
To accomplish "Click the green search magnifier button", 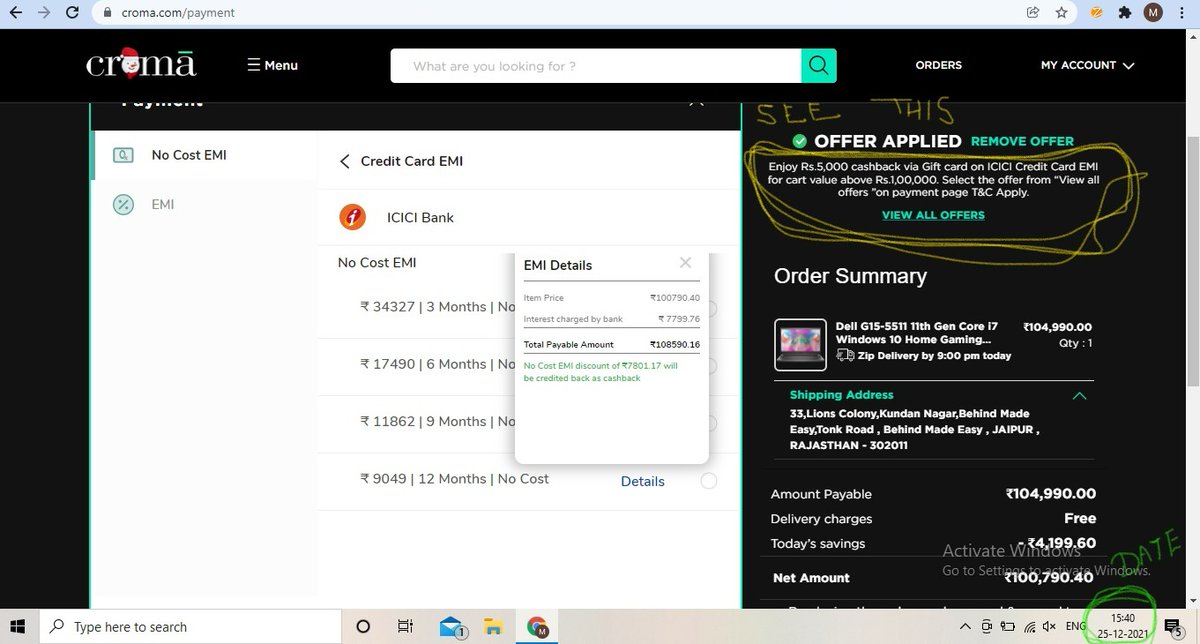I will (818, 66).
